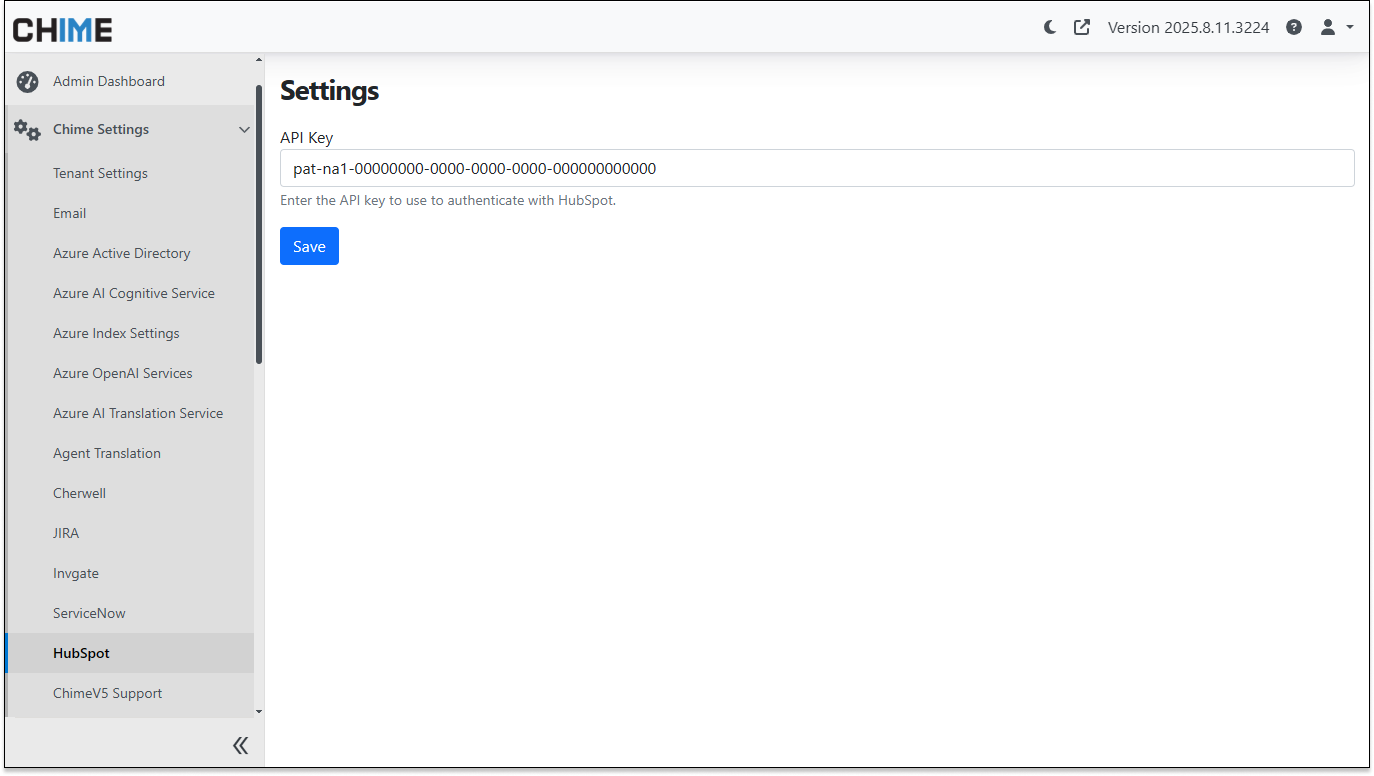Image resolution: width=1374 pixels, height=776 pixels.
Task: Click sidebar scroll down arrow
Action: 259,711
